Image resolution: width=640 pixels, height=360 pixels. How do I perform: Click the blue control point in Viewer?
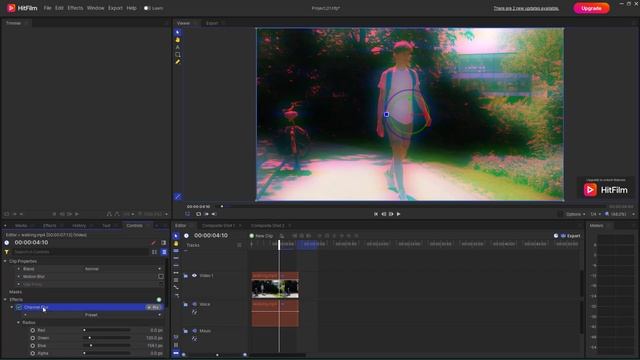(x=387, y=115)
